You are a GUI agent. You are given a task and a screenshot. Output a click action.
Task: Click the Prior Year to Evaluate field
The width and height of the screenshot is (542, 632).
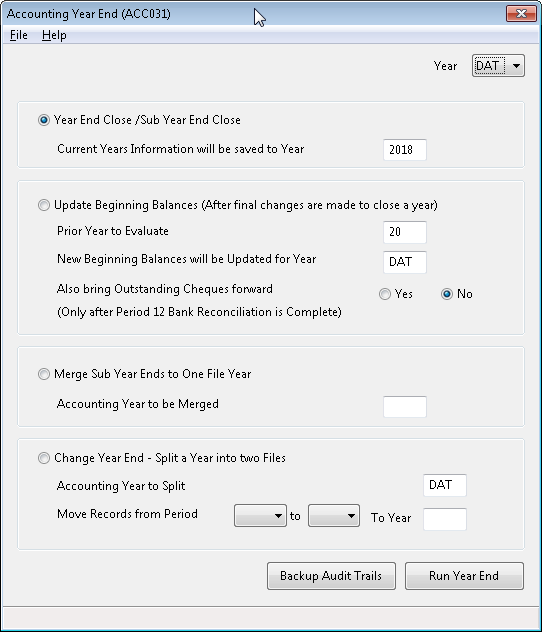pos(405,232)
